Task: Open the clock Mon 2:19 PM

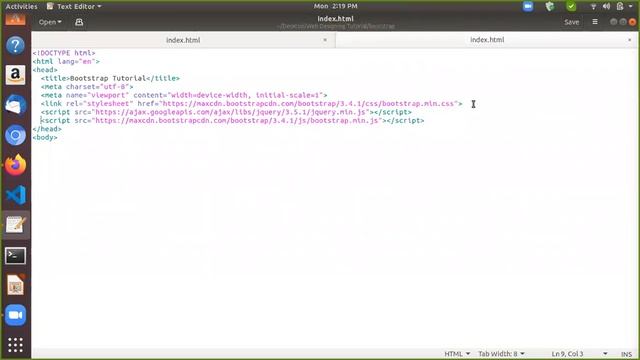Action: (x=336, y=6)
